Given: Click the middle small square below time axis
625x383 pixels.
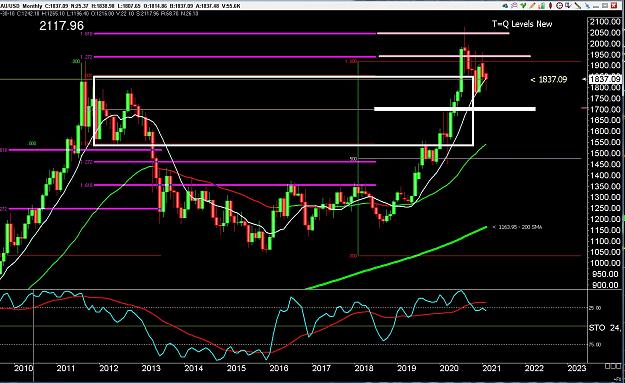Looking at the screenshot, I should [x=613, y=366].
